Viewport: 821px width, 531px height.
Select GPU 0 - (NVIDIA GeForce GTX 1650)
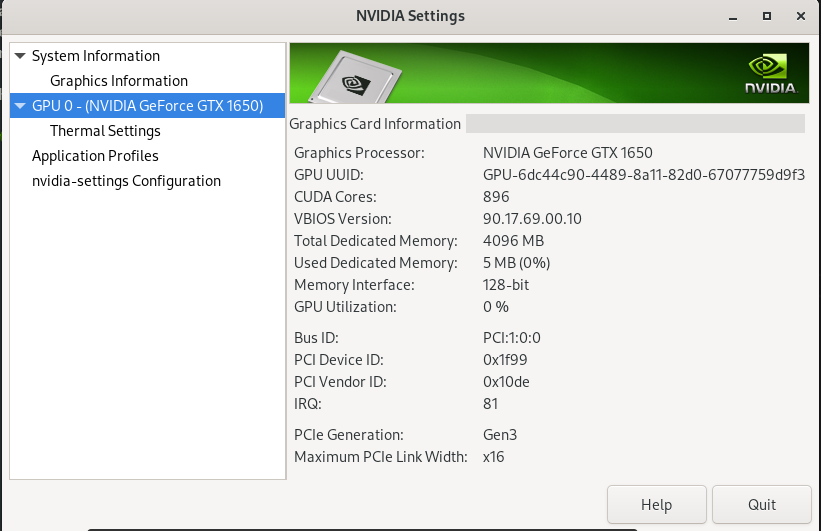pos(148,106)
